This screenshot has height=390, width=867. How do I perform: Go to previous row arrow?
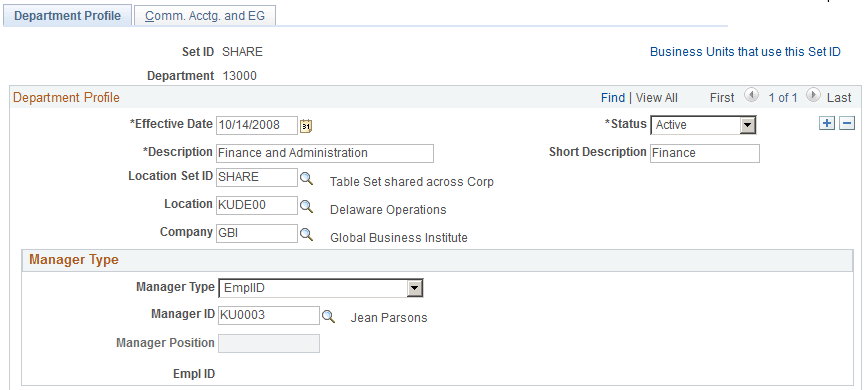pos(751,96)
